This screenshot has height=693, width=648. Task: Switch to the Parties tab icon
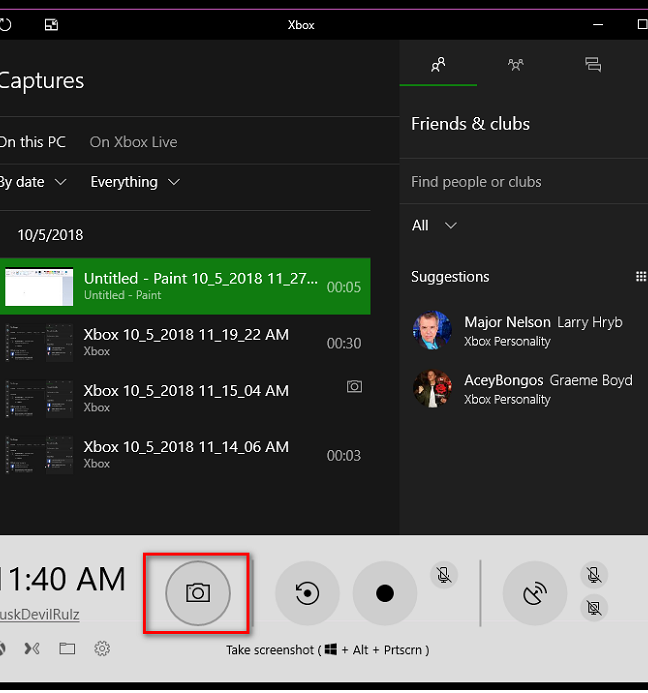[x=515, y=65]
